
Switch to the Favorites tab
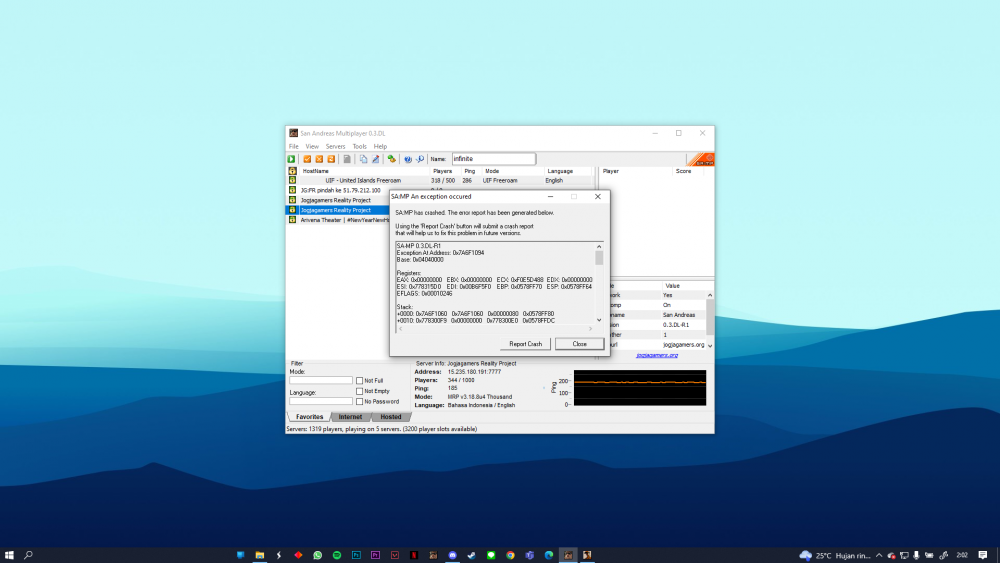pos(310,416)
